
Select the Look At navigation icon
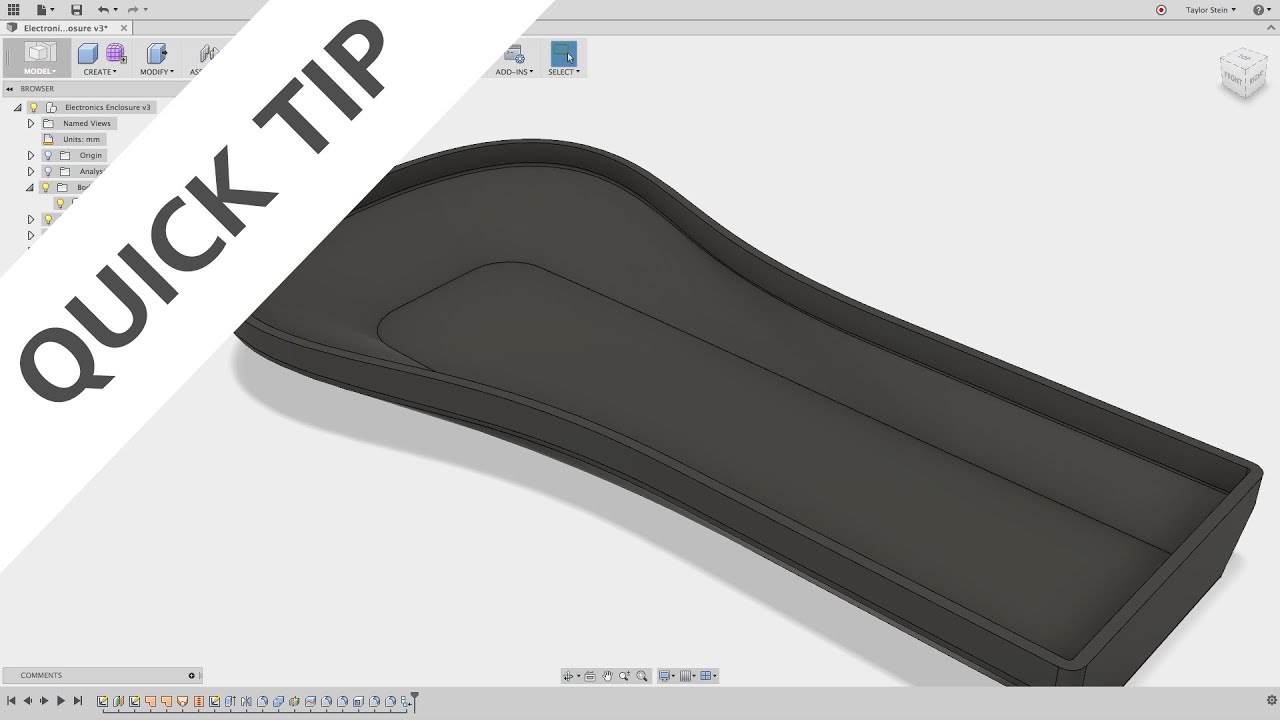(x=590, y=676)
